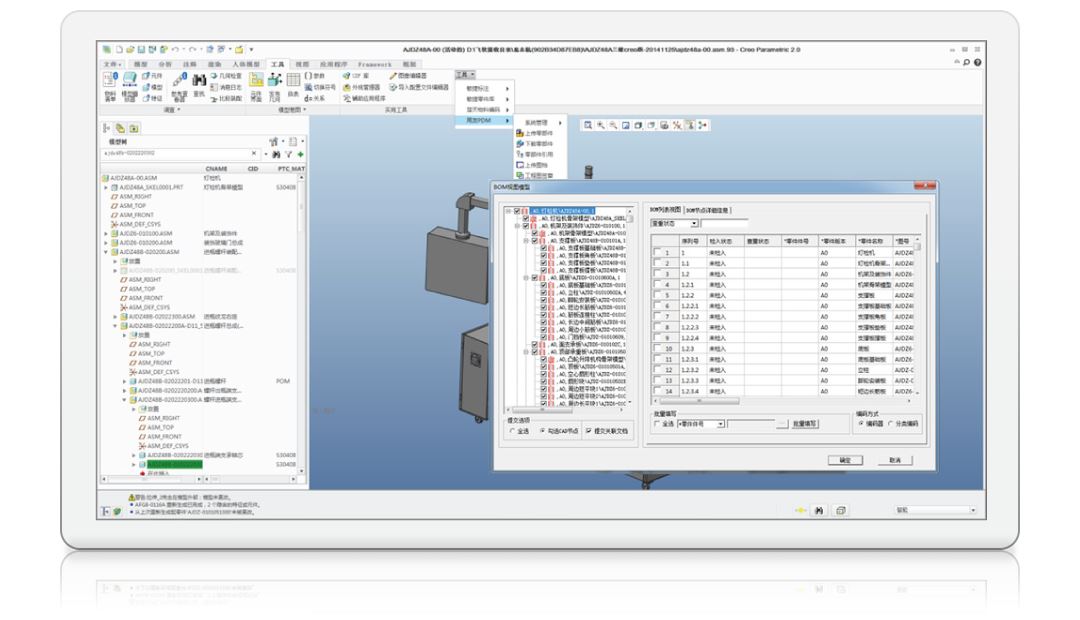Open the 重量状态 filter dropdown
This screenshot has width=1080, height=620.
click(694, 223)
